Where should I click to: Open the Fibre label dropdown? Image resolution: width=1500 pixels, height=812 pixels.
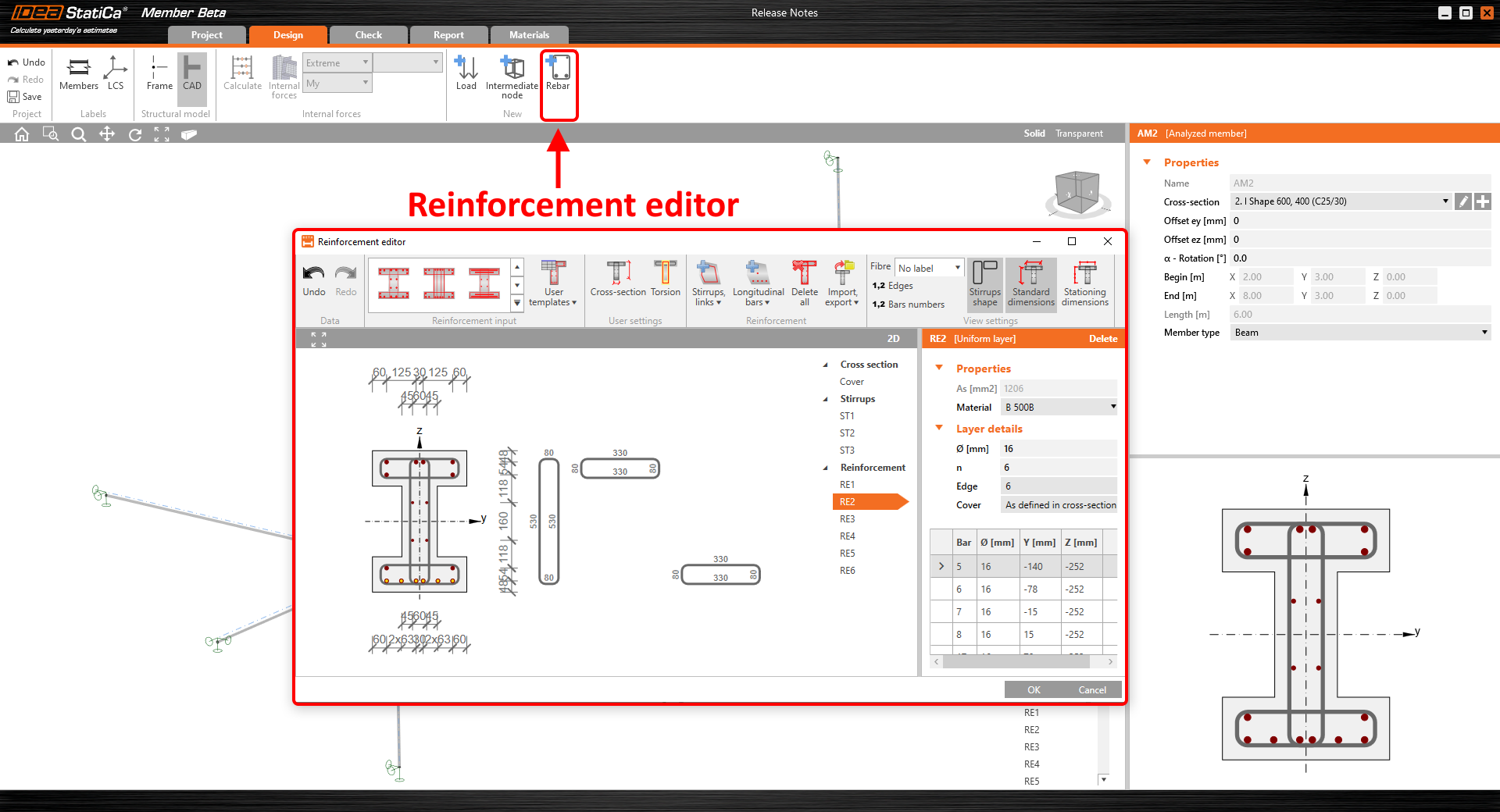[929, 268]
